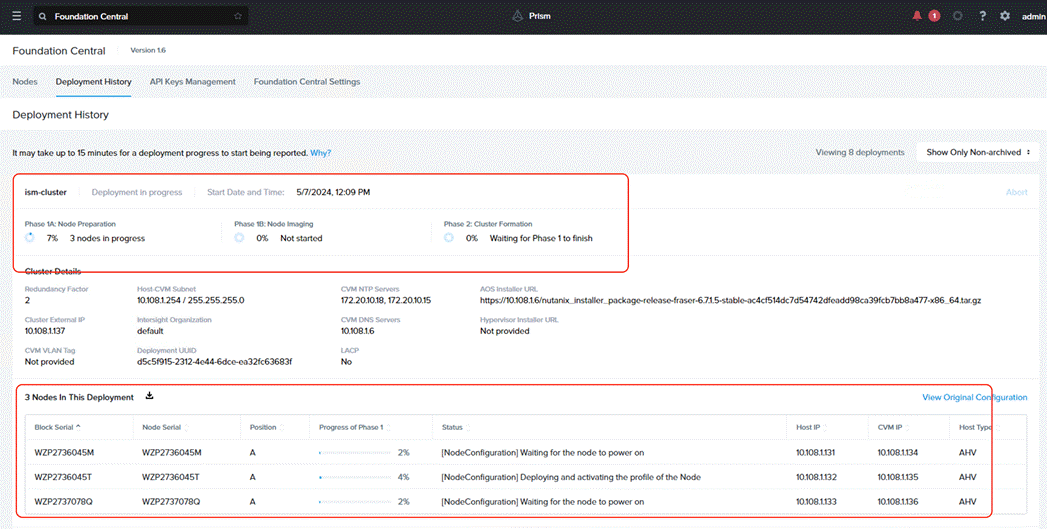Click the Viewing 8 deployments text
The width and height of the screenshot is (1047, 529).
click(860, 152)
